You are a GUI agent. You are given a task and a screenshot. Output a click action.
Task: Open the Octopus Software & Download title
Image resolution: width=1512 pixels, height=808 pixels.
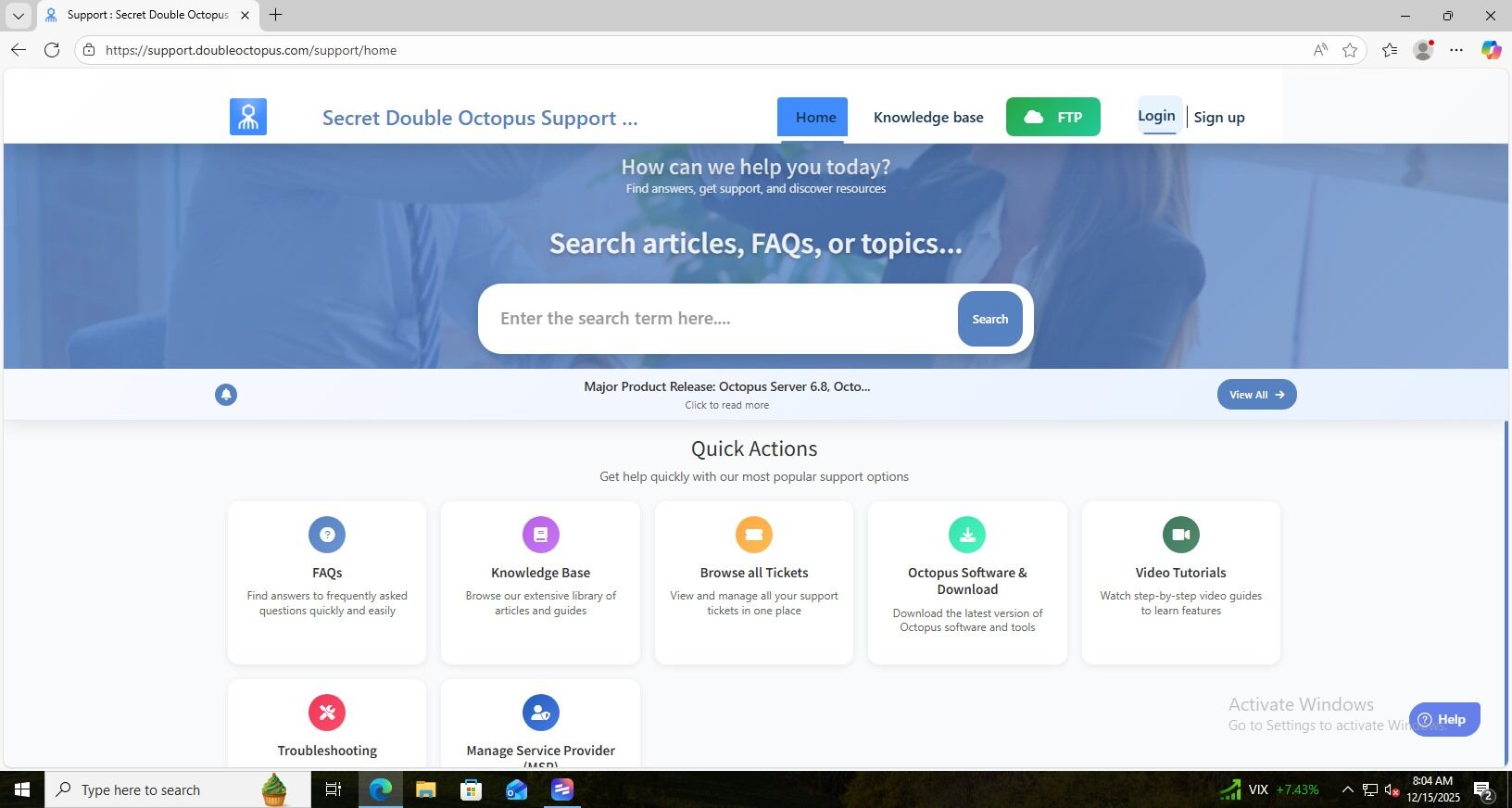967,581
